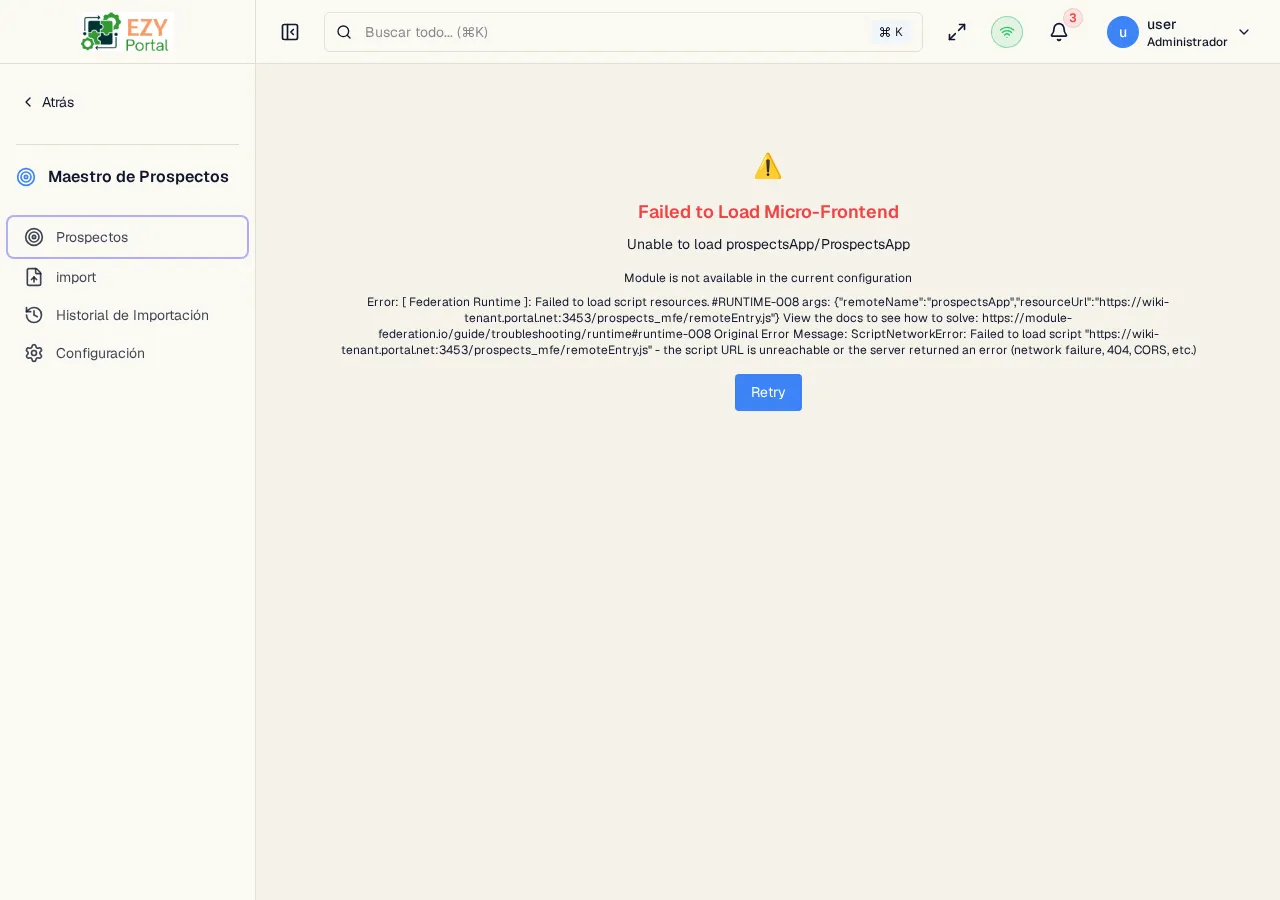1280x900 pixels.
Task: Click the blue user avatar
Action: pyautogui.click(x=1123, y=32)
